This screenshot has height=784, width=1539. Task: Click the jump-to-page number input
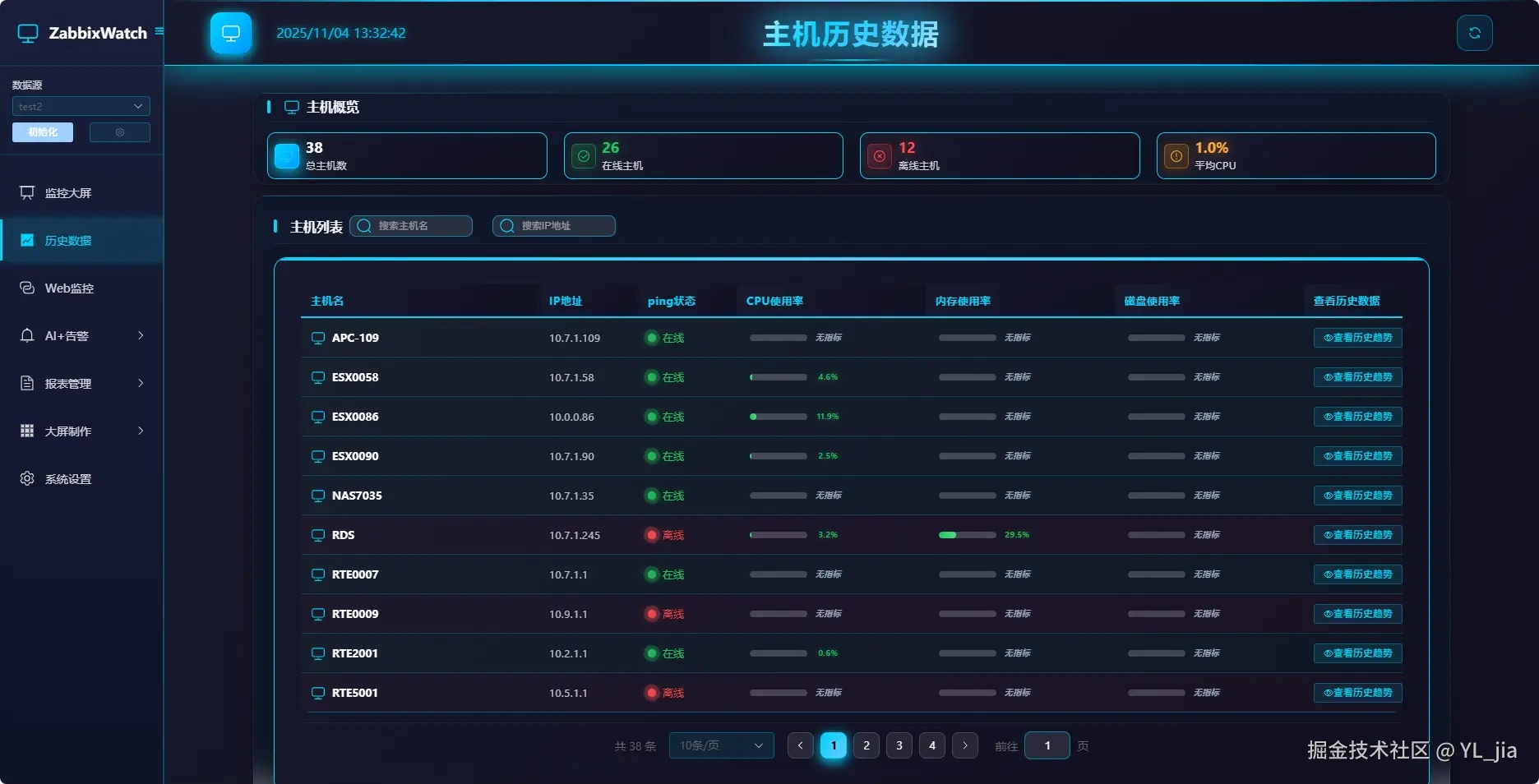[1047, 745]
